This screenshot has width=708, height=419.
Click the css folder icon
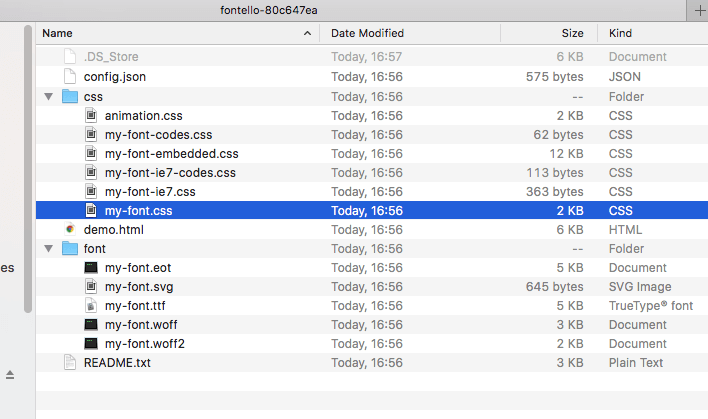70,96
